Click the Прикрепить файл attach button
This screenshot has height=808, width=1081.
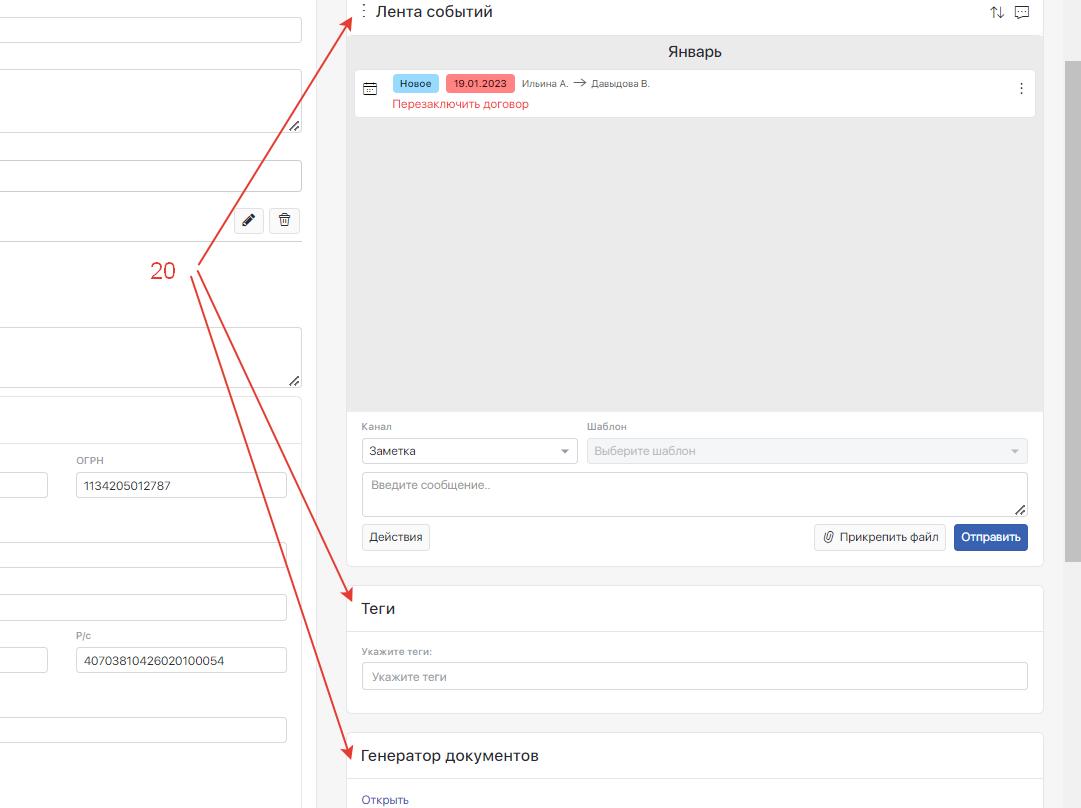pyautogui.click(x=880, y=537)
